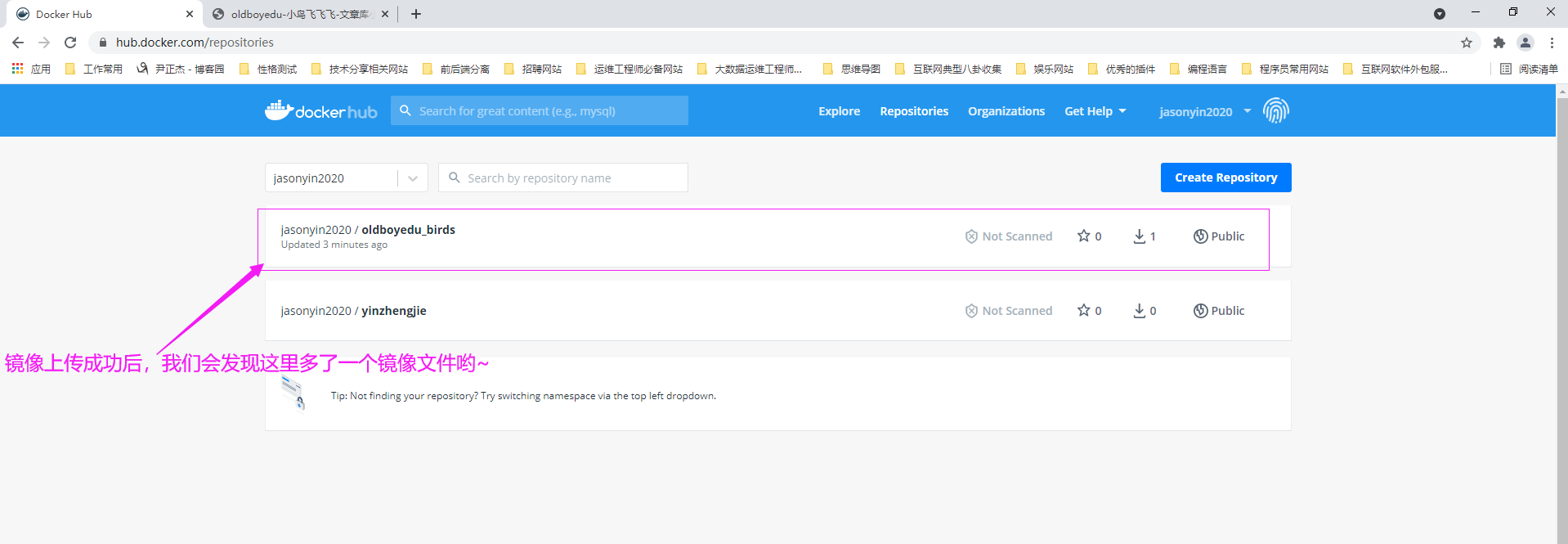Open the Chrome apps grid shortcut
The width and height of the screenshot is (1568, 544).
click(17, 69)
